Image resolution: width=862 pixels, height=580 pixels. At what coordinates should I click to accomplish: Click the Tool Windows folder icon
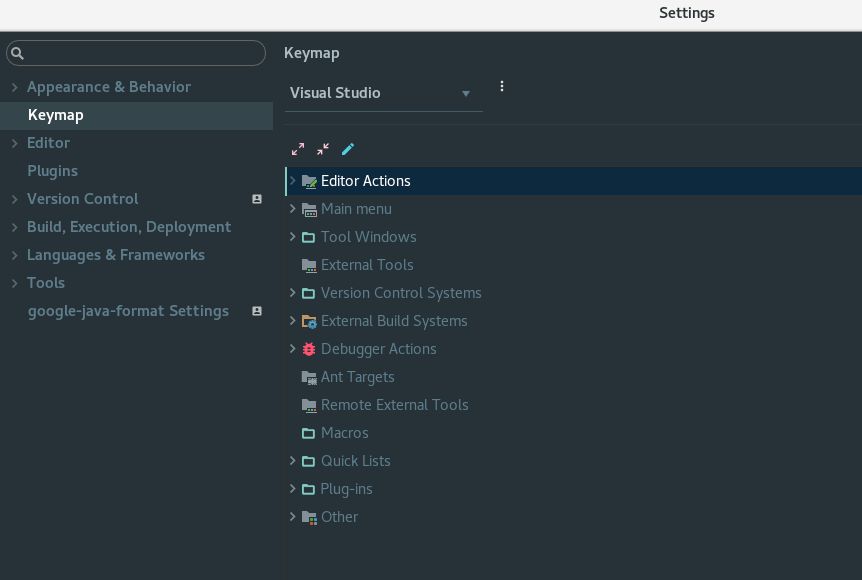tap(309, 237)
